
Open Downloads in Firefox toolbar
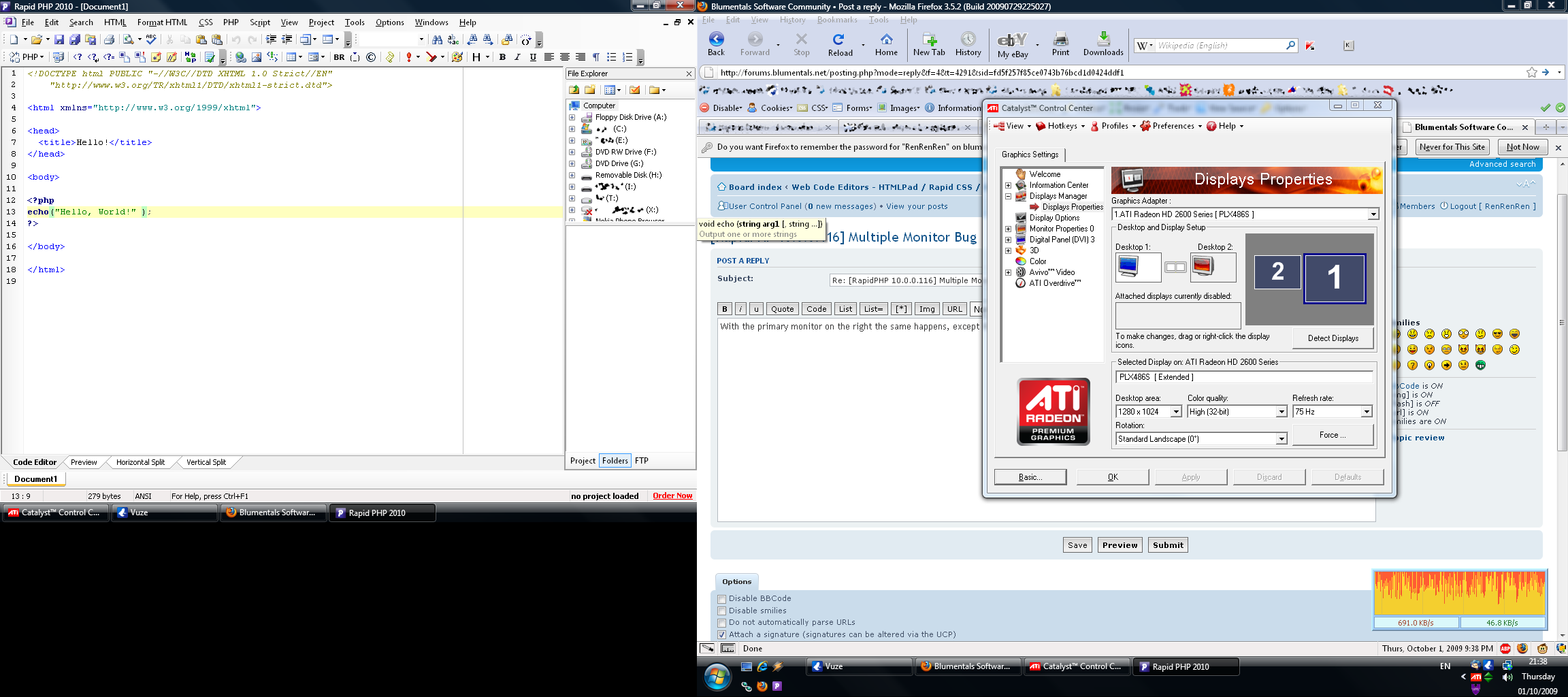1103,44
